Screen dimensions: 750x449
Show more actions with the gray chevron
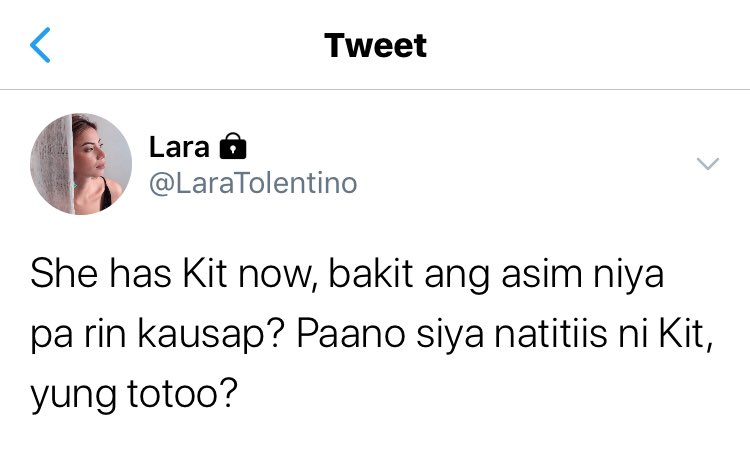[x=708, y=164]
